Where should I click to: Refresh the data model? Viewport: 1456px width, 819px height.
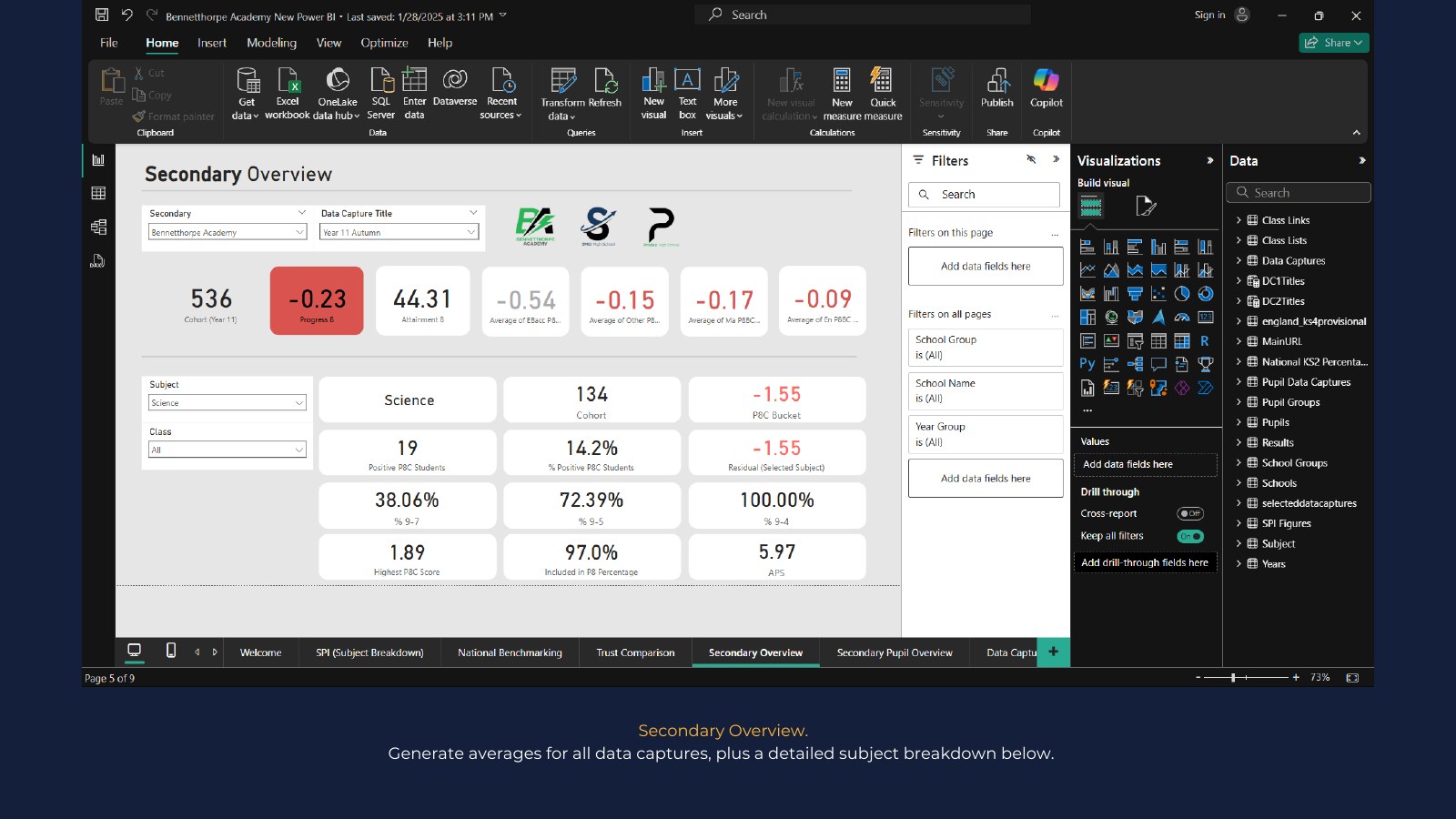pos(605,87)
